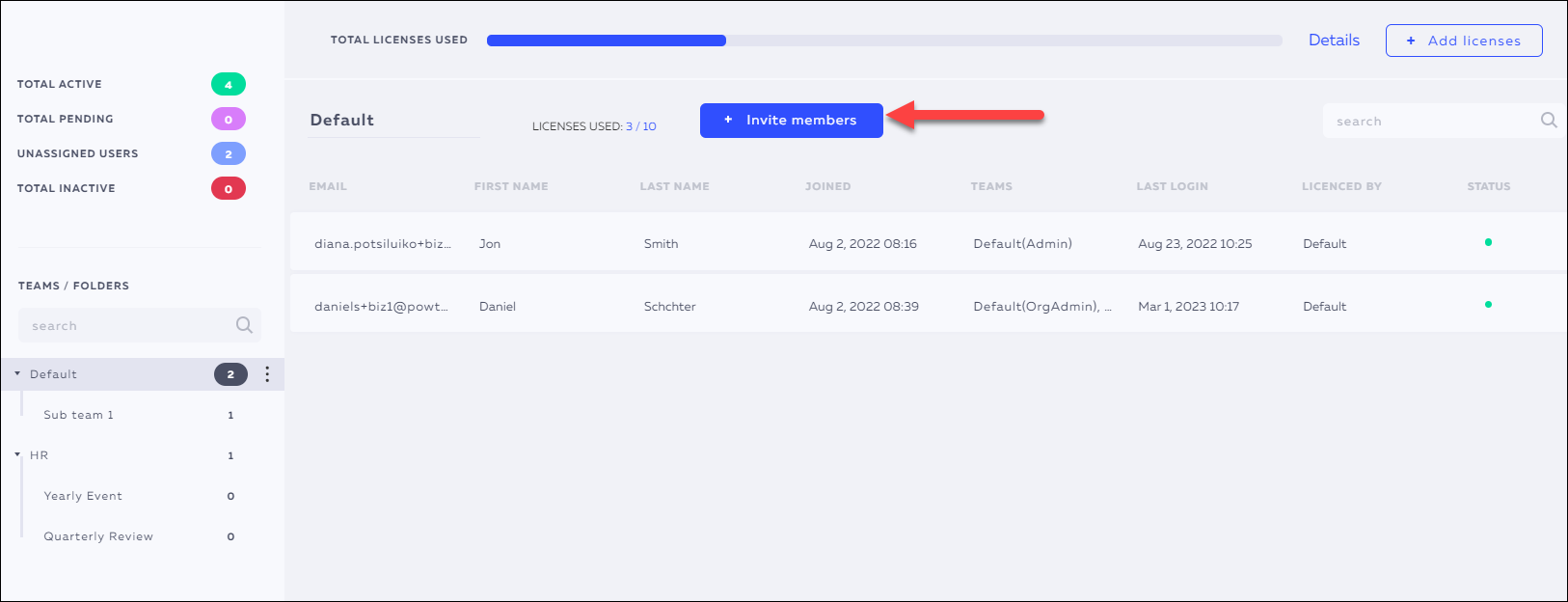This screenshot has width=1568, height=602.
Task: Select the Quarterly Review folder
Action: click(98, 536)
